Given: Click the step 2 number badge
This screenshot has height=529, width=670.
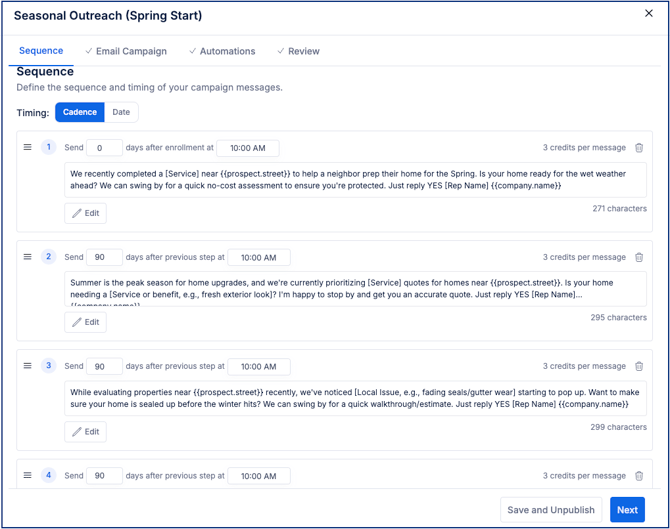Looking at the screenshot, I should (x=49, y=257).
